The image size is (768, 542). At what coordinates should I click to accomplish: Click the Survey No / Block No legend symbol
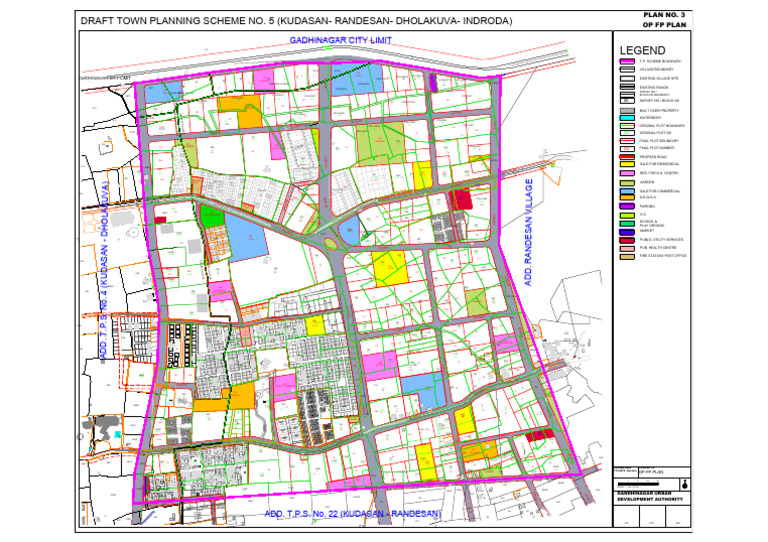pos(627,101)
